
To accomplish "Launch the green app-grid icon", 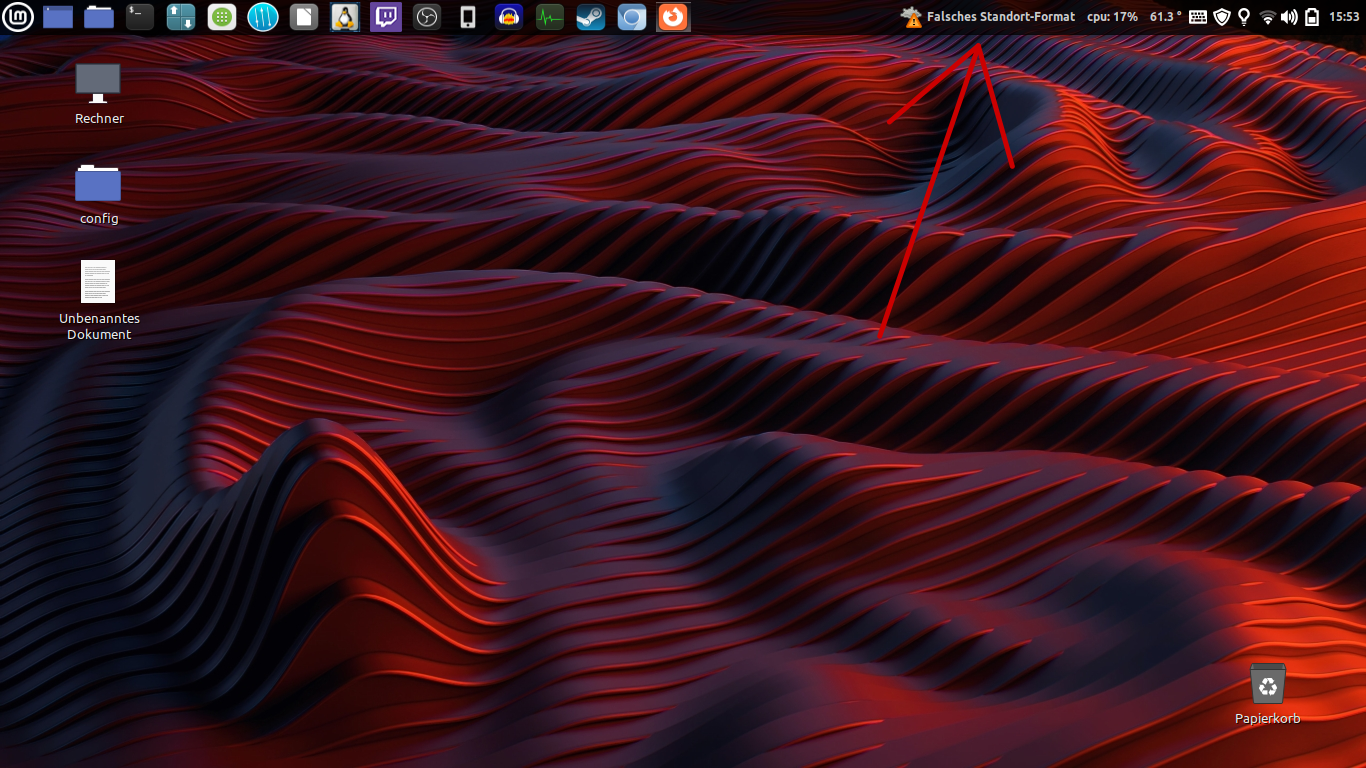I will 222,16.
